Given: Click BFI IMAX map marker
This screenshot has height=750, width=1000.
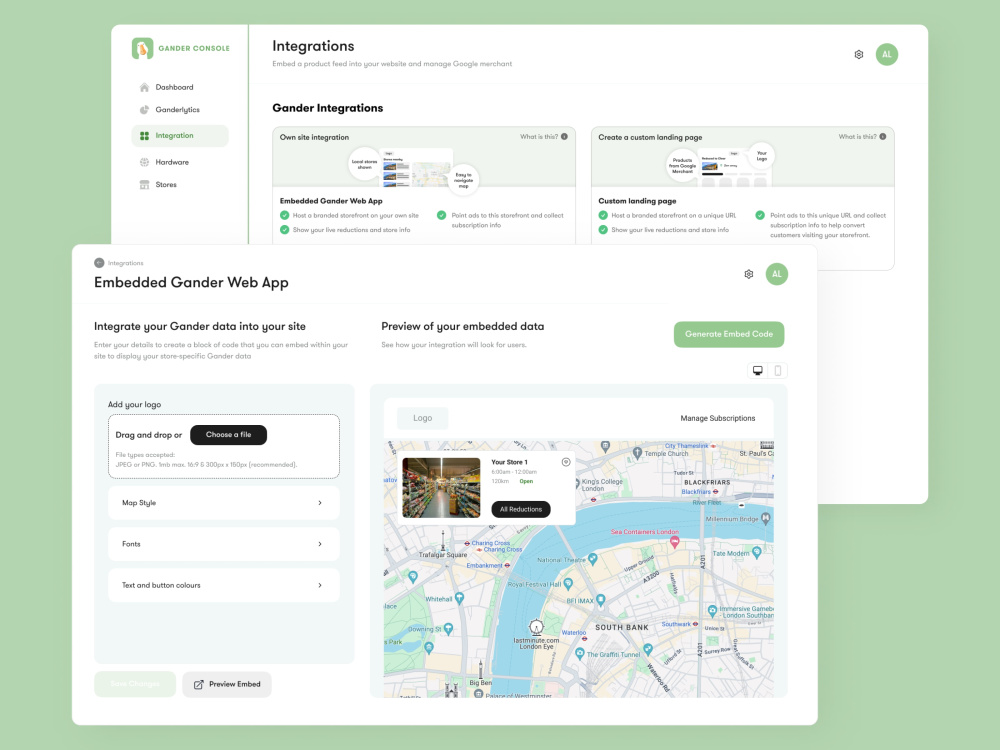Looking at the screenshot, I should (601, 600).
